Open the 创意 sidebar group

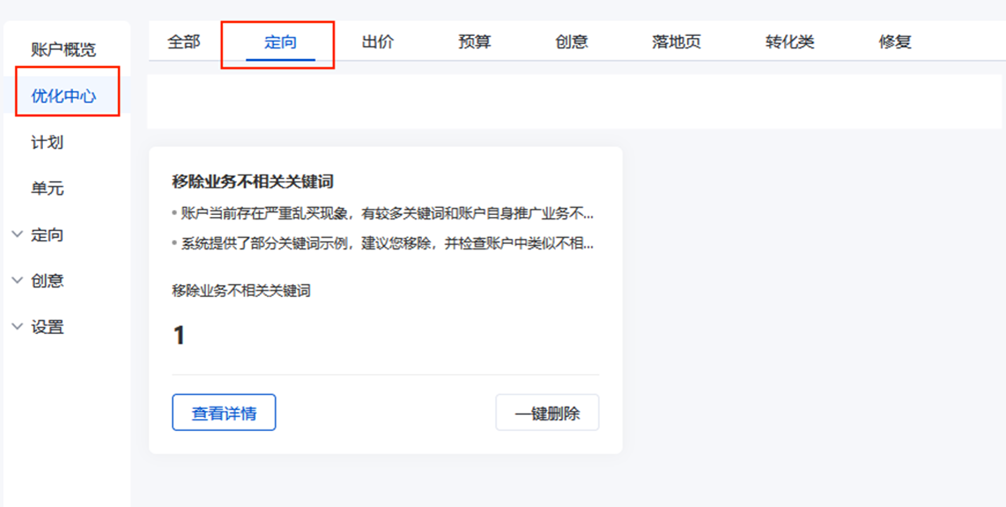click(47, 280)
